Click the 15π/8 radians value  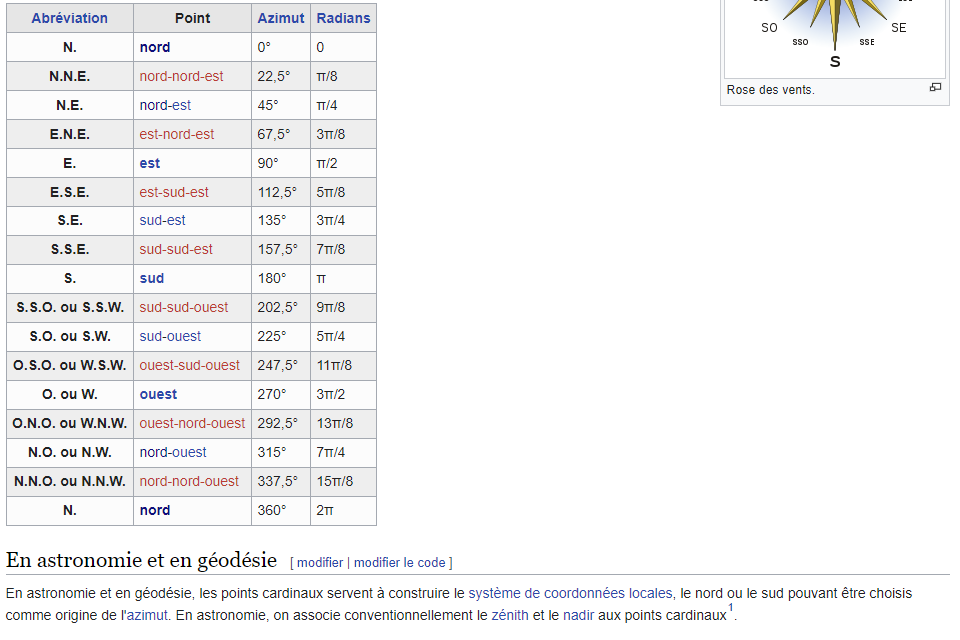click(335, 481)
